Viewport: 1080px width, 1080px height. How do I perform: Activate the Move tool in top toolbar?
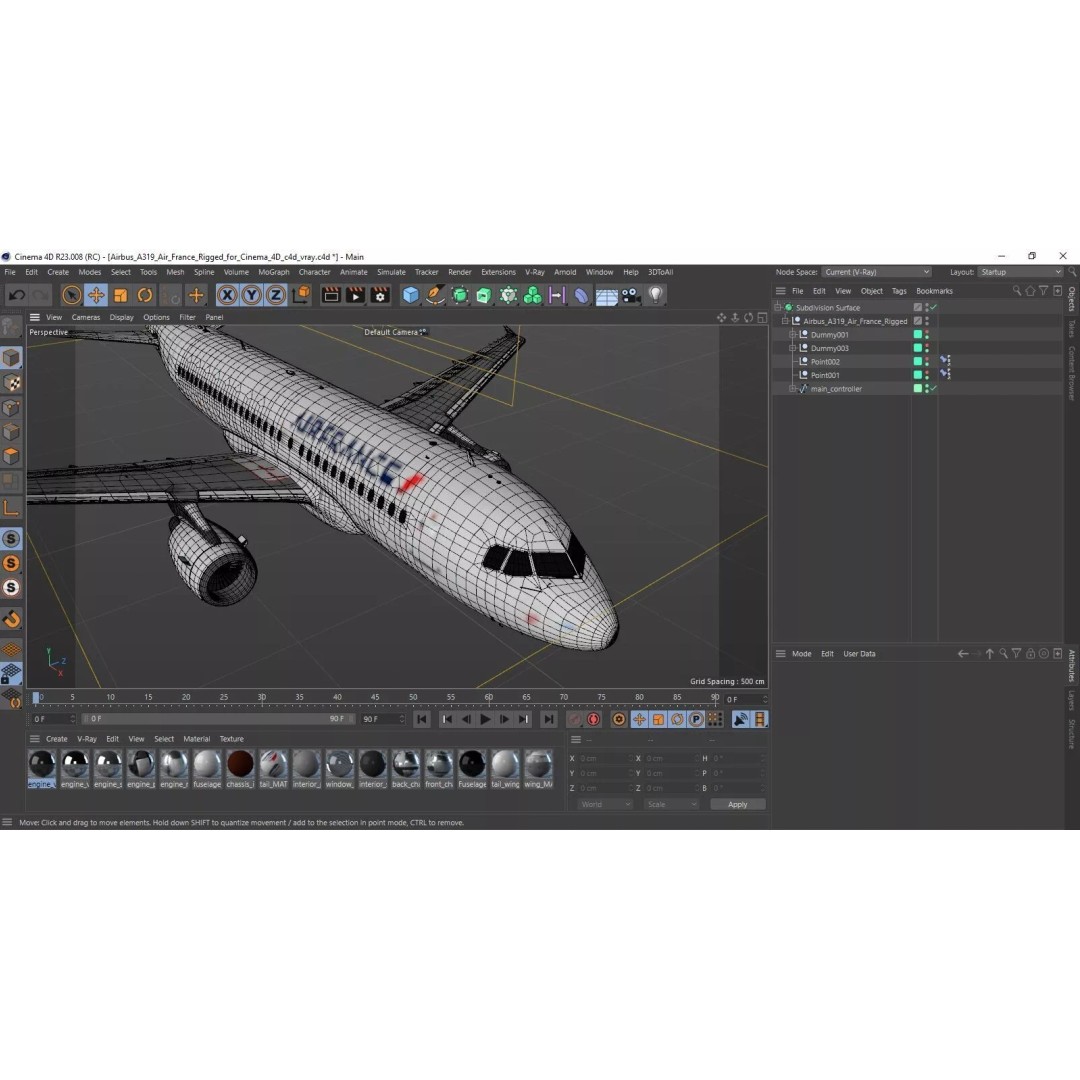[x=96, y=295]
